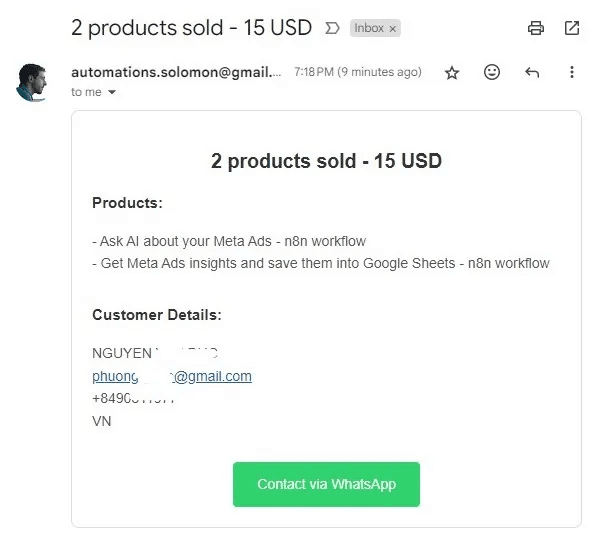
Task: Click the customer's +84 phone number
Action: (133, 398)
